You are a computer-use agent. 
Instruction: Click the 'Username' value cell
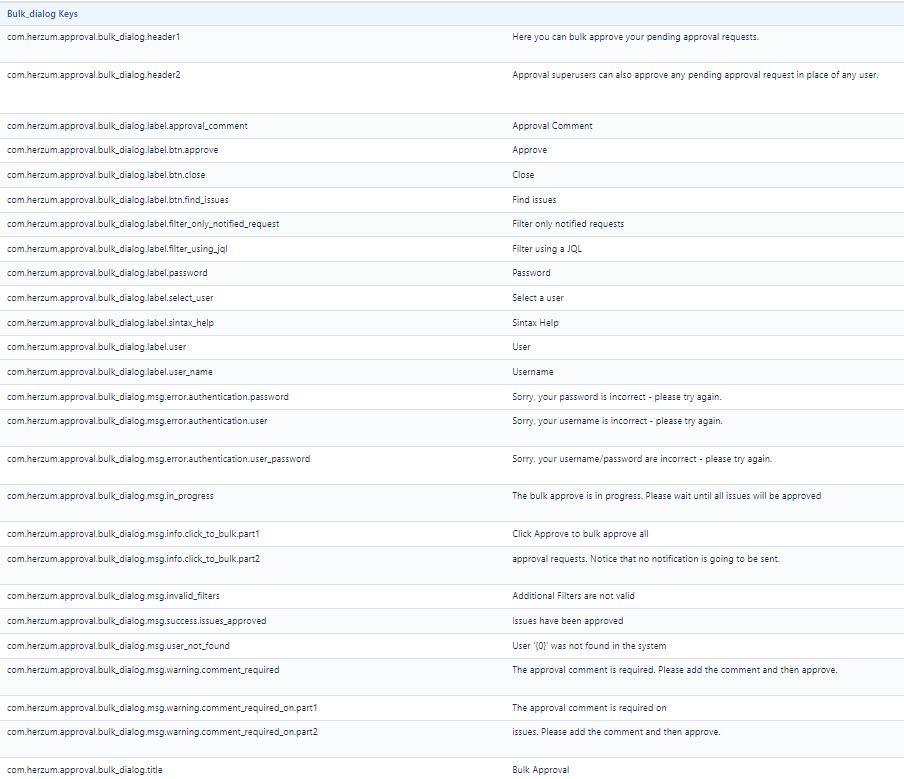click(532, 372)
